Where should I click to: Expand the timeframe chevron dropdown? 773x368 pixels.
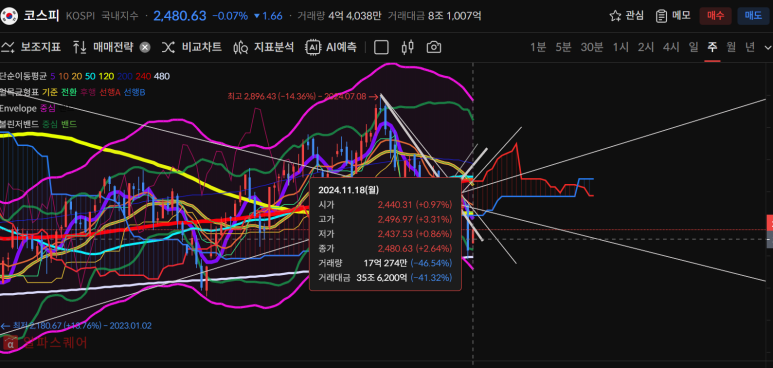pyautogui.click(x=768, y=47)
